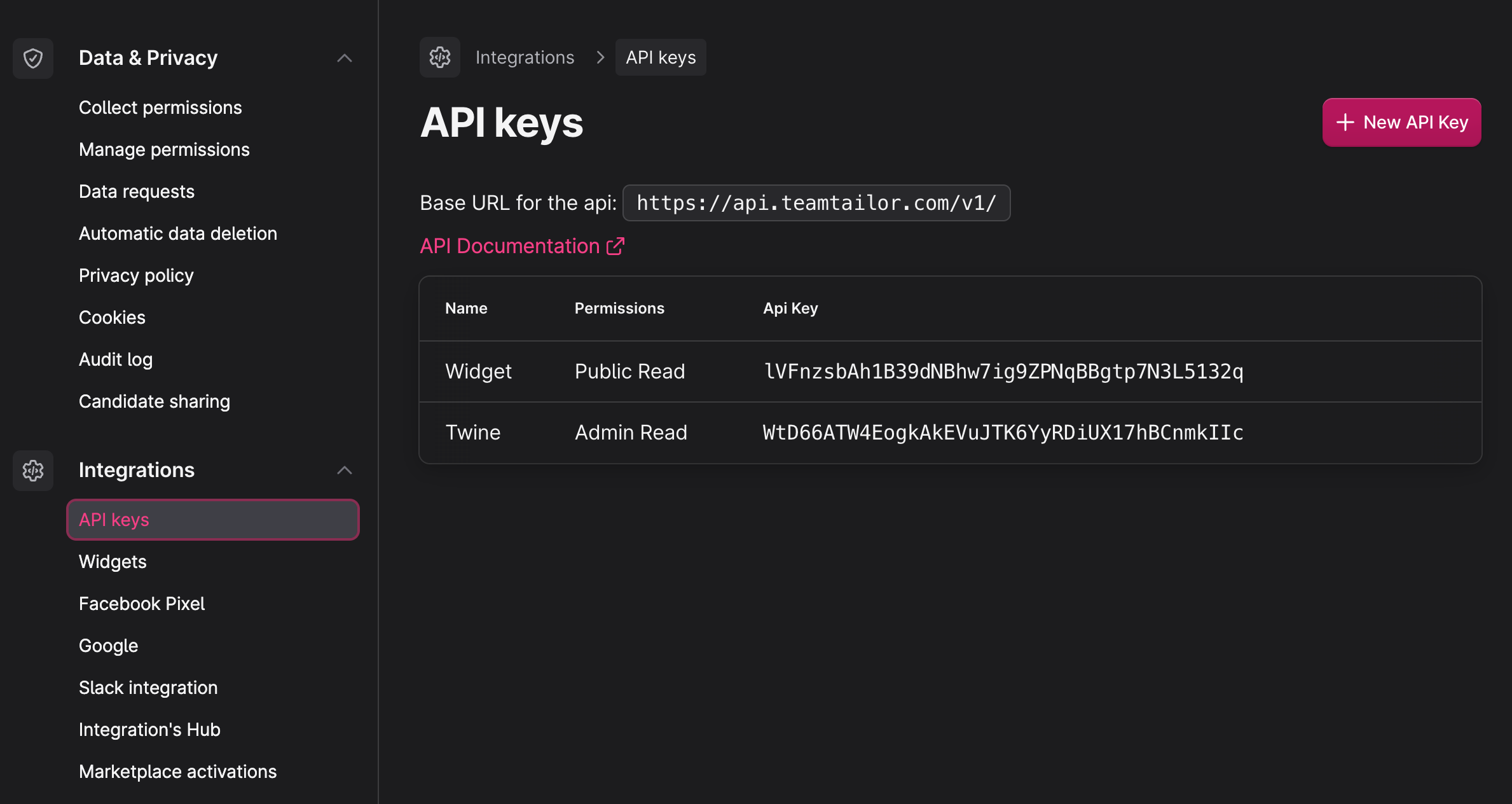Collapse the Data & Privacy section chevron
Viewport: 1512px width, 804px height.
[345, 58]
